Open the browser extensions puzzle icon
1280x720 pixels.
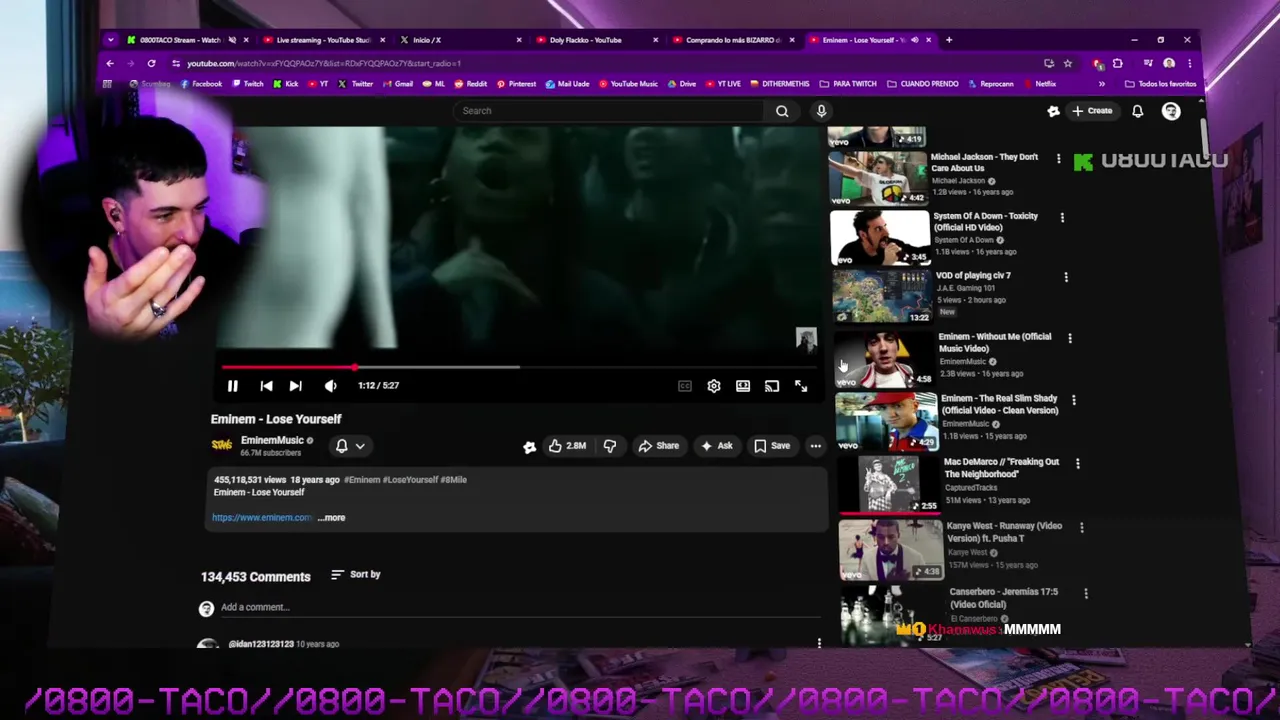click(x=1118, y=63)
